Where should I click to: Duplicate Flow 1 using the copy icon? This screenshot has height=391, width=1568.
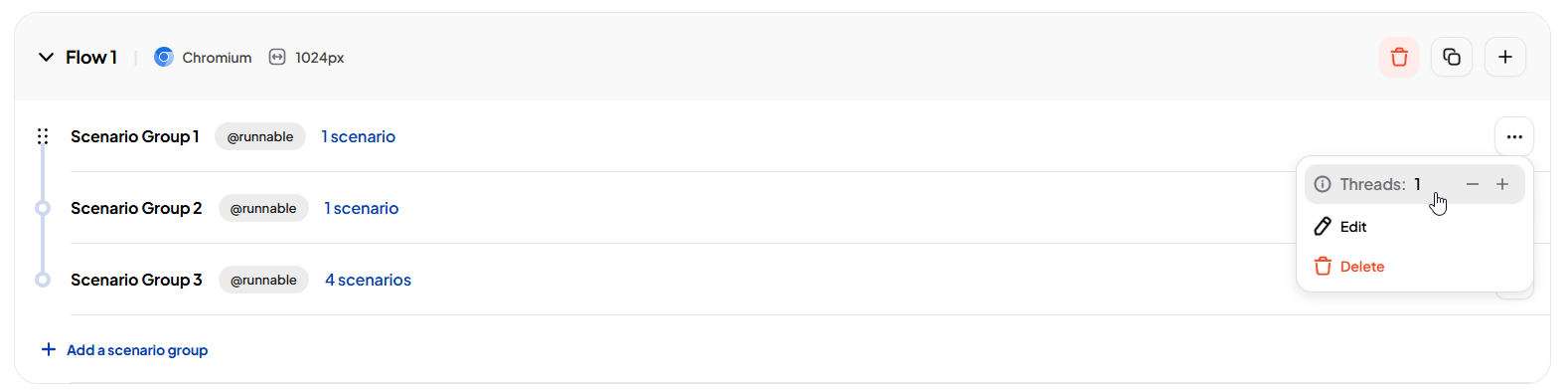1452,57
